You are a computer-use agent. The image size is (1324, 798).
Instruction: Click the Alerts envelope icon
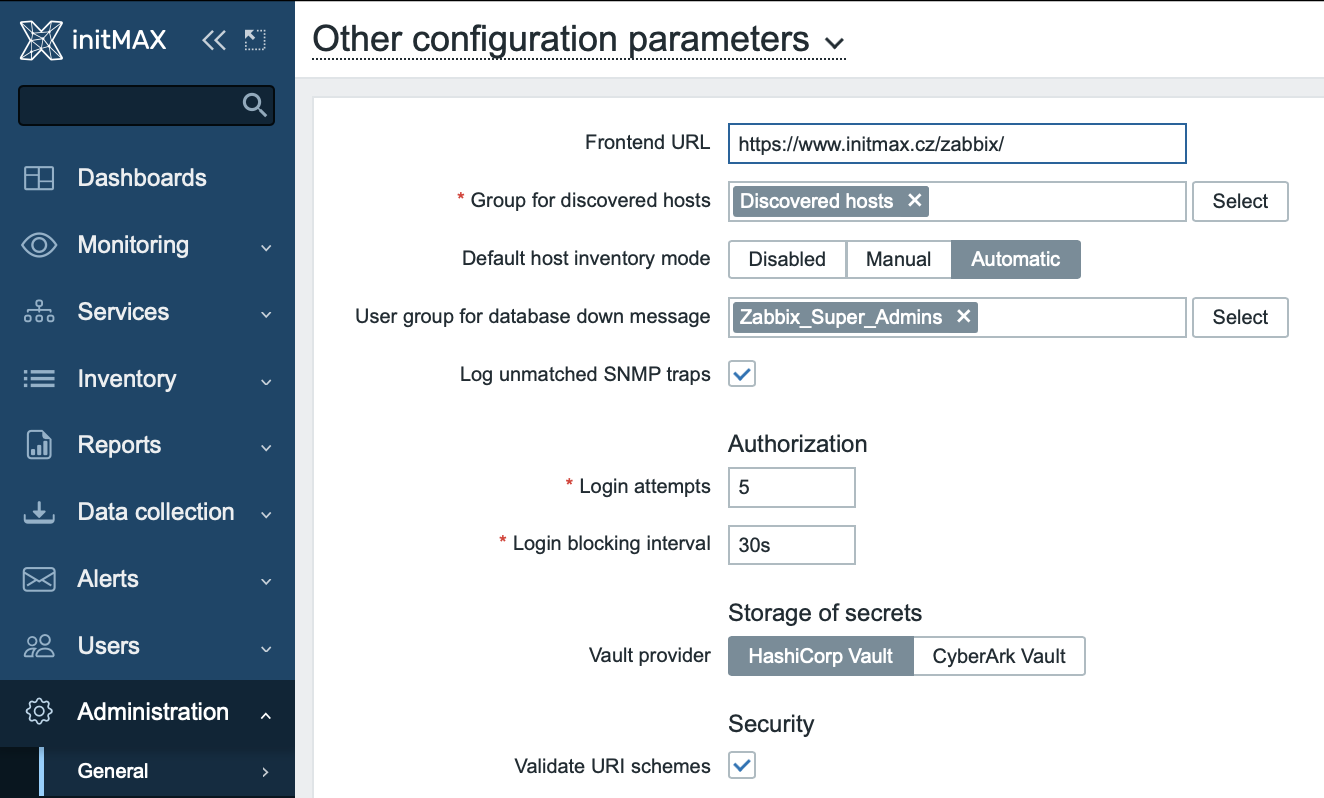pyautogui.click(x=39, y=579)
